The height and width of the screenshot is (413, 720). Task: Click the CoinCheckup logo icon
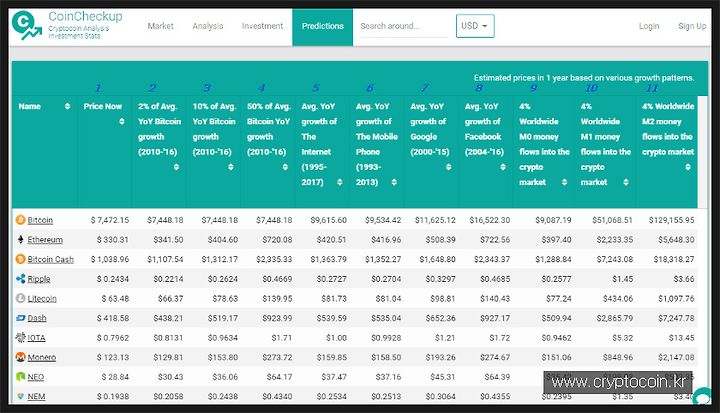(27, 26)
